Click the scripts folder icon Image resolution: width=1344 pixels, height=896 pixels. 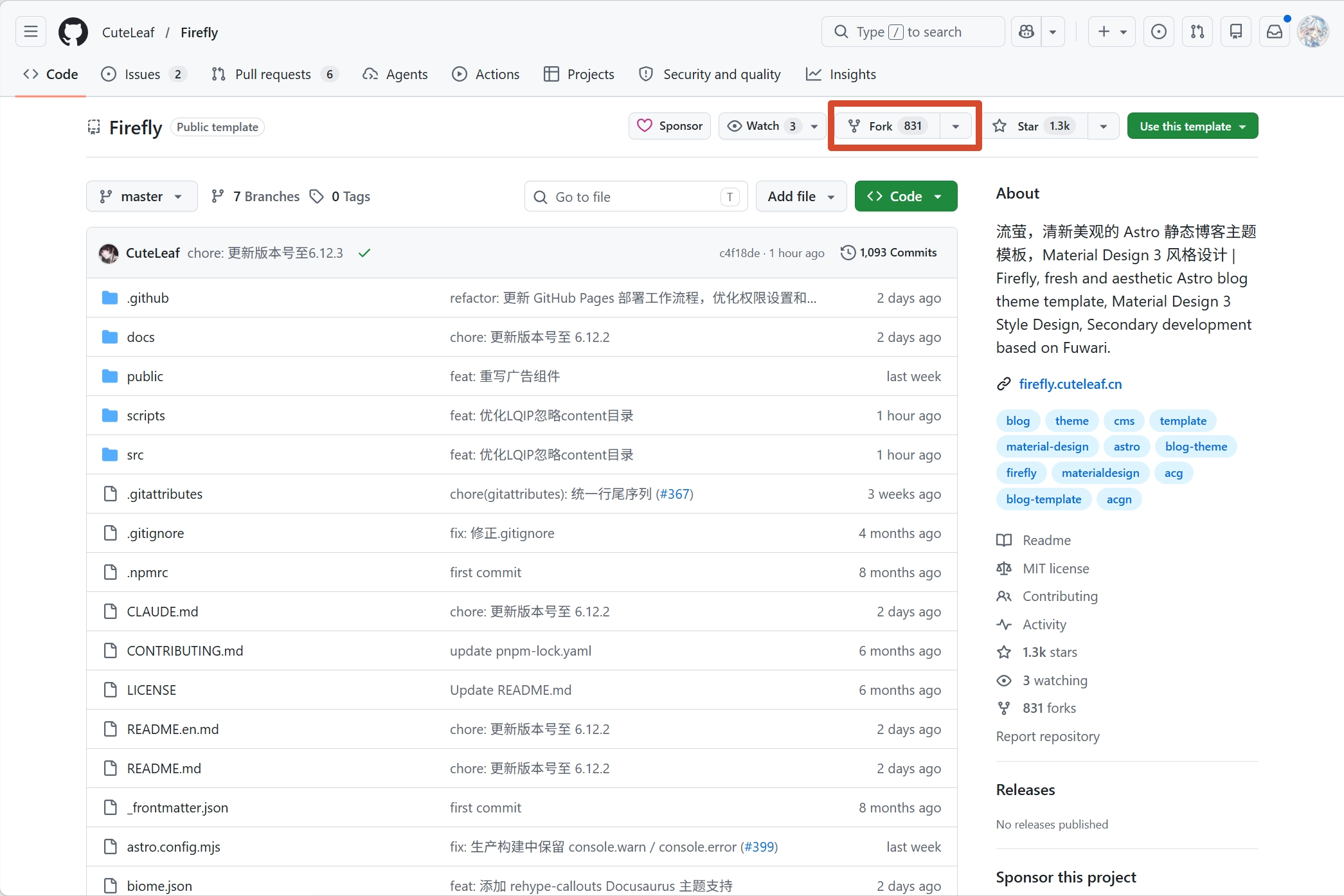tap(110, 415)
